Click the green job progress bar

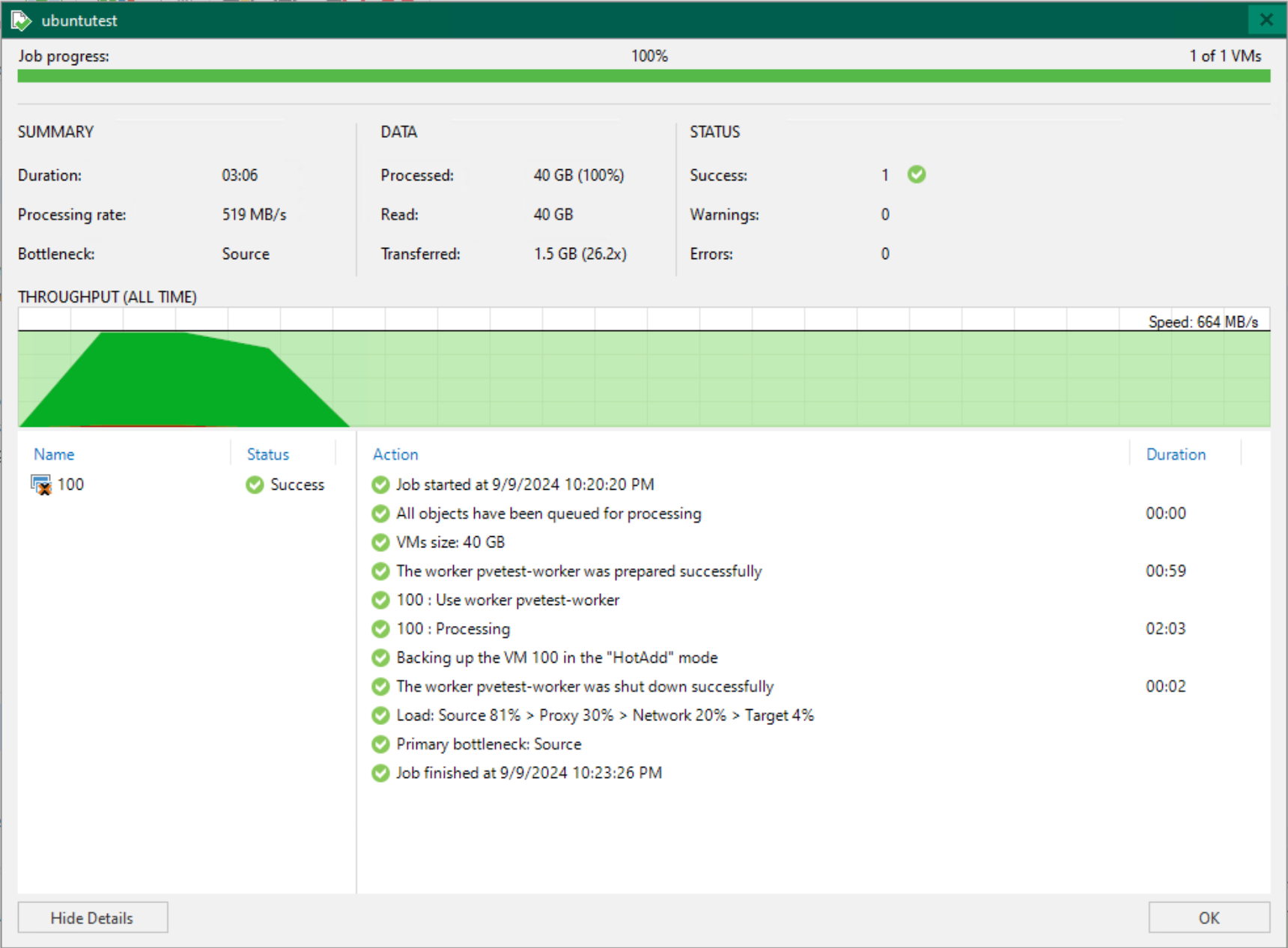coord(644,76)
